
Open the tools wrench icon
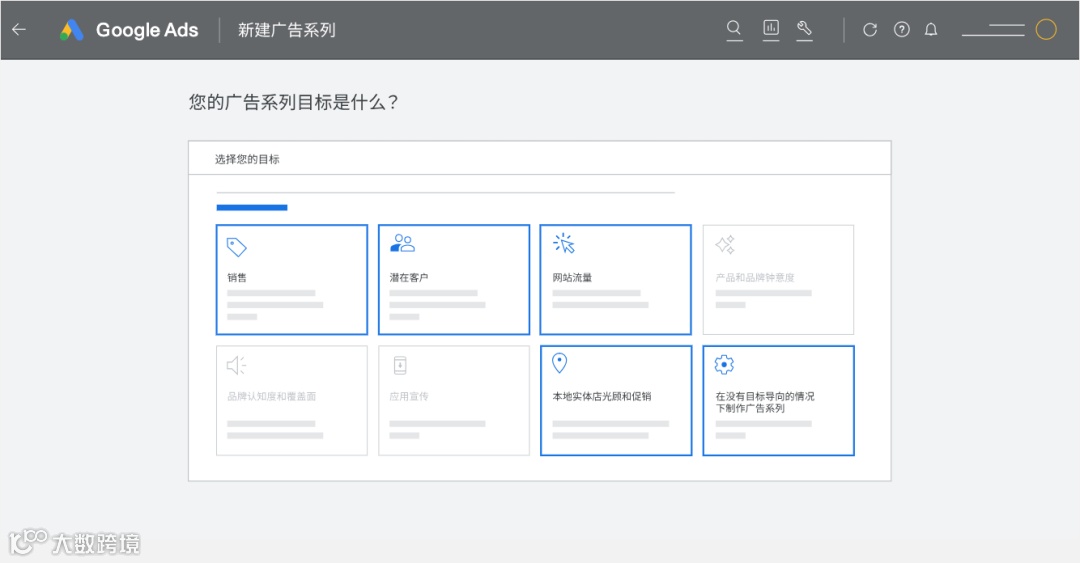[x=804, y=29]
